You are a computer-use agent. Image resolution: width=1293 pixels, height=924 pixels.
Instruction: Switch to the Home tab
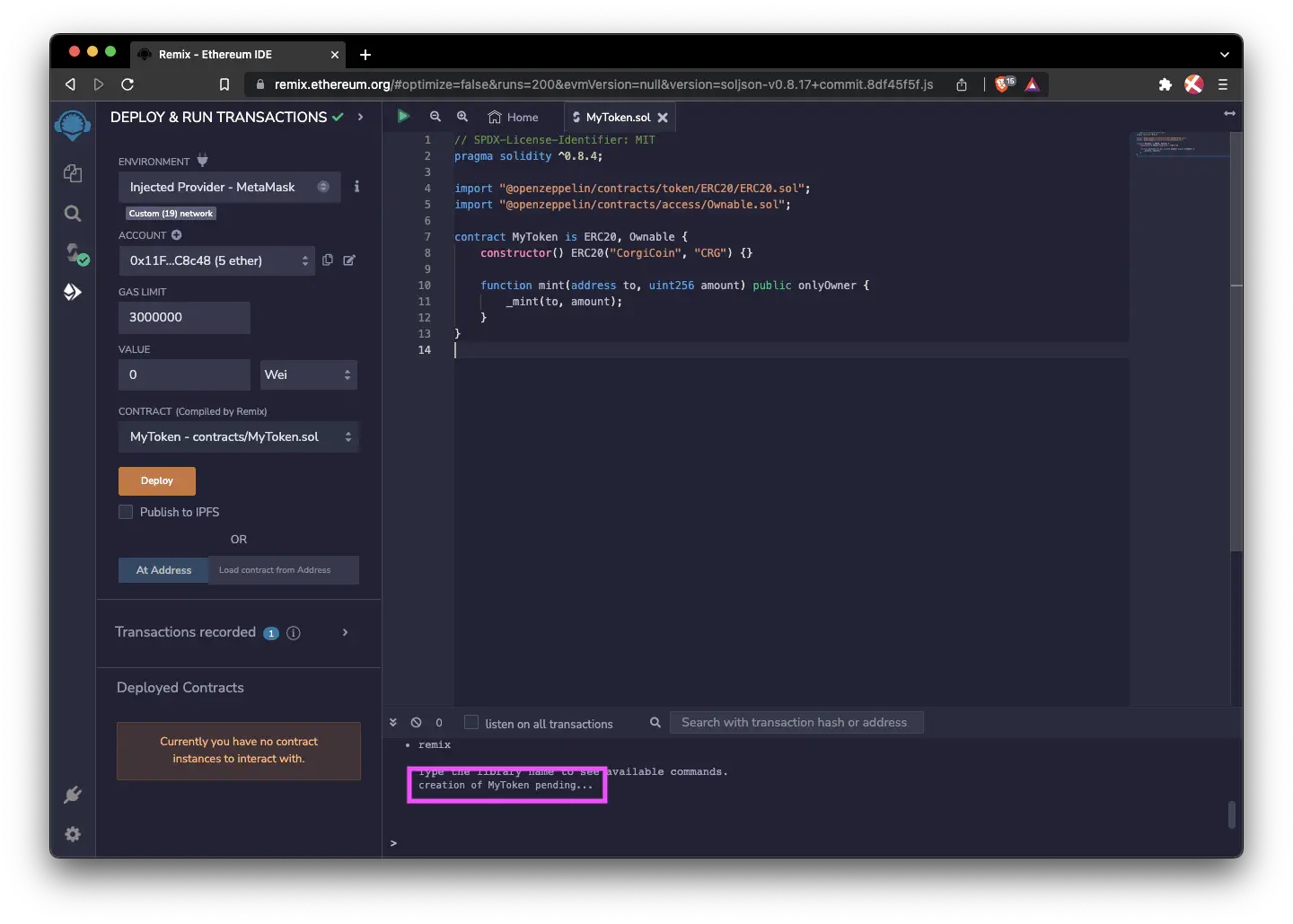513,117
